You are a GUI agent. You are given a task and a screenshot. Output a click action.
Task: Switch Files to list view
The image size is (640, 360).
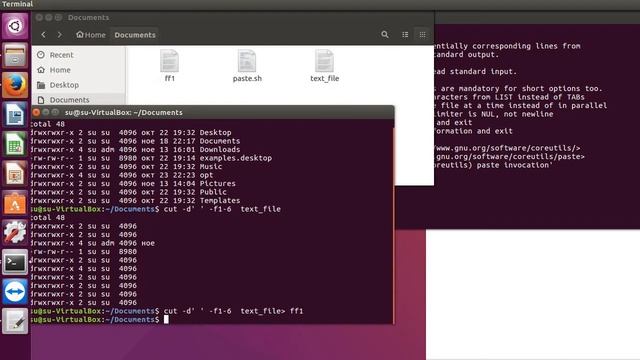405,35
